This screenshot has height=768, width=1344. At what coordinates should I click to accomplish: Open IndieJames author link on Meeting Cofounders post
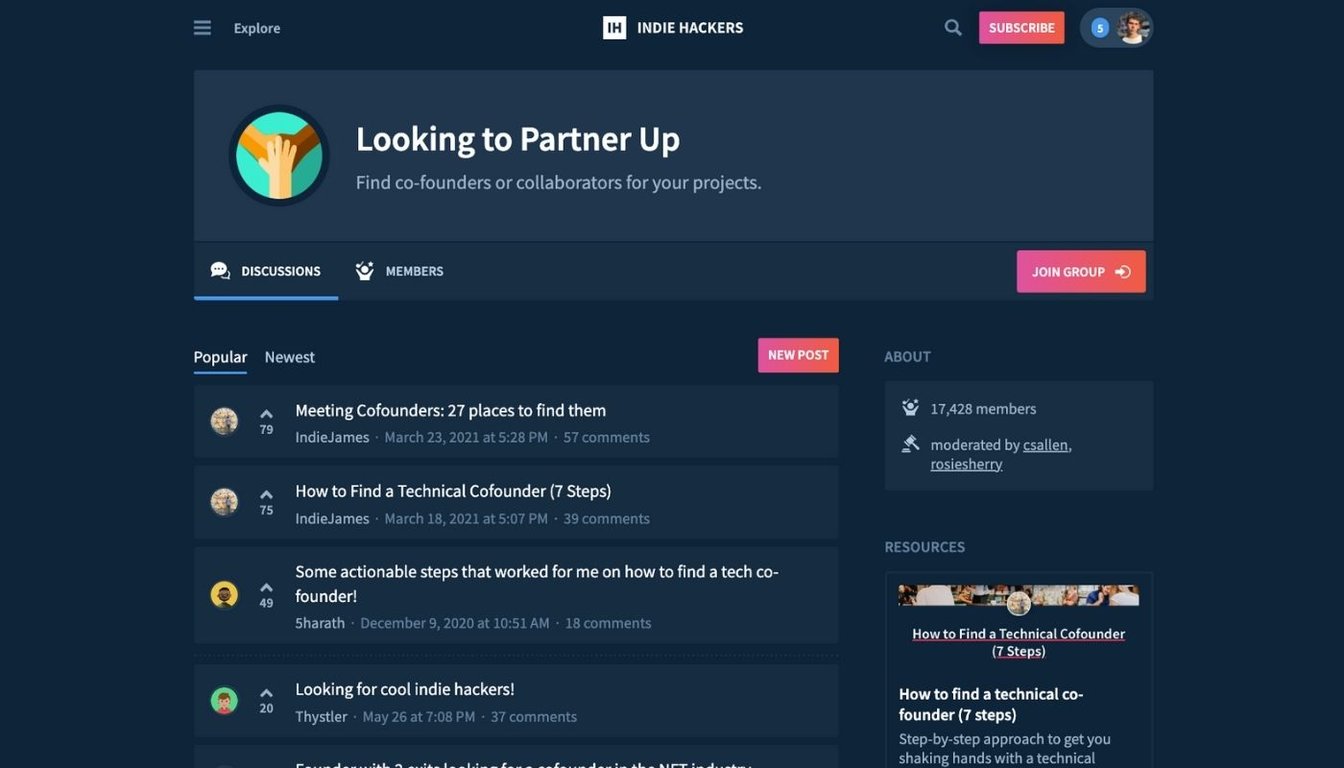[x=332, y=437]
